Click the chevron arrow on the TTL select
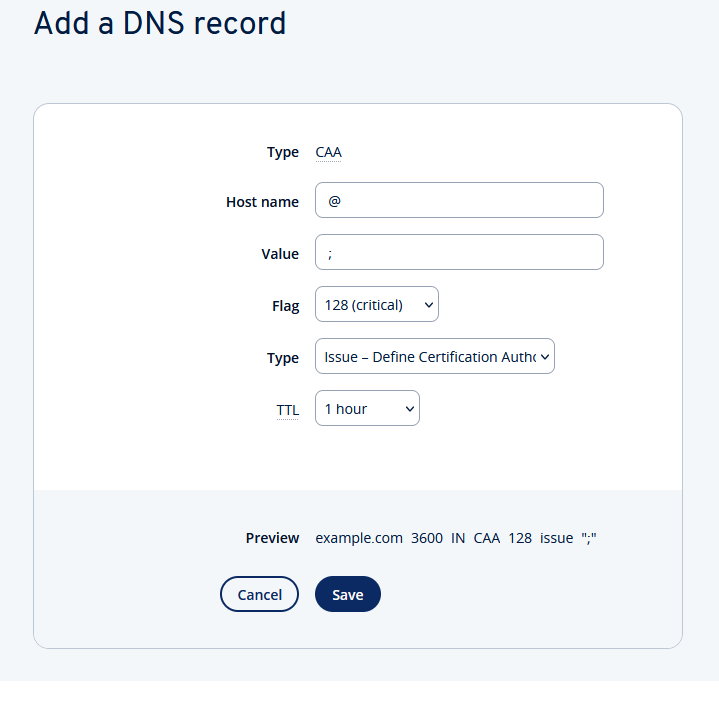 tap(409, 409)
